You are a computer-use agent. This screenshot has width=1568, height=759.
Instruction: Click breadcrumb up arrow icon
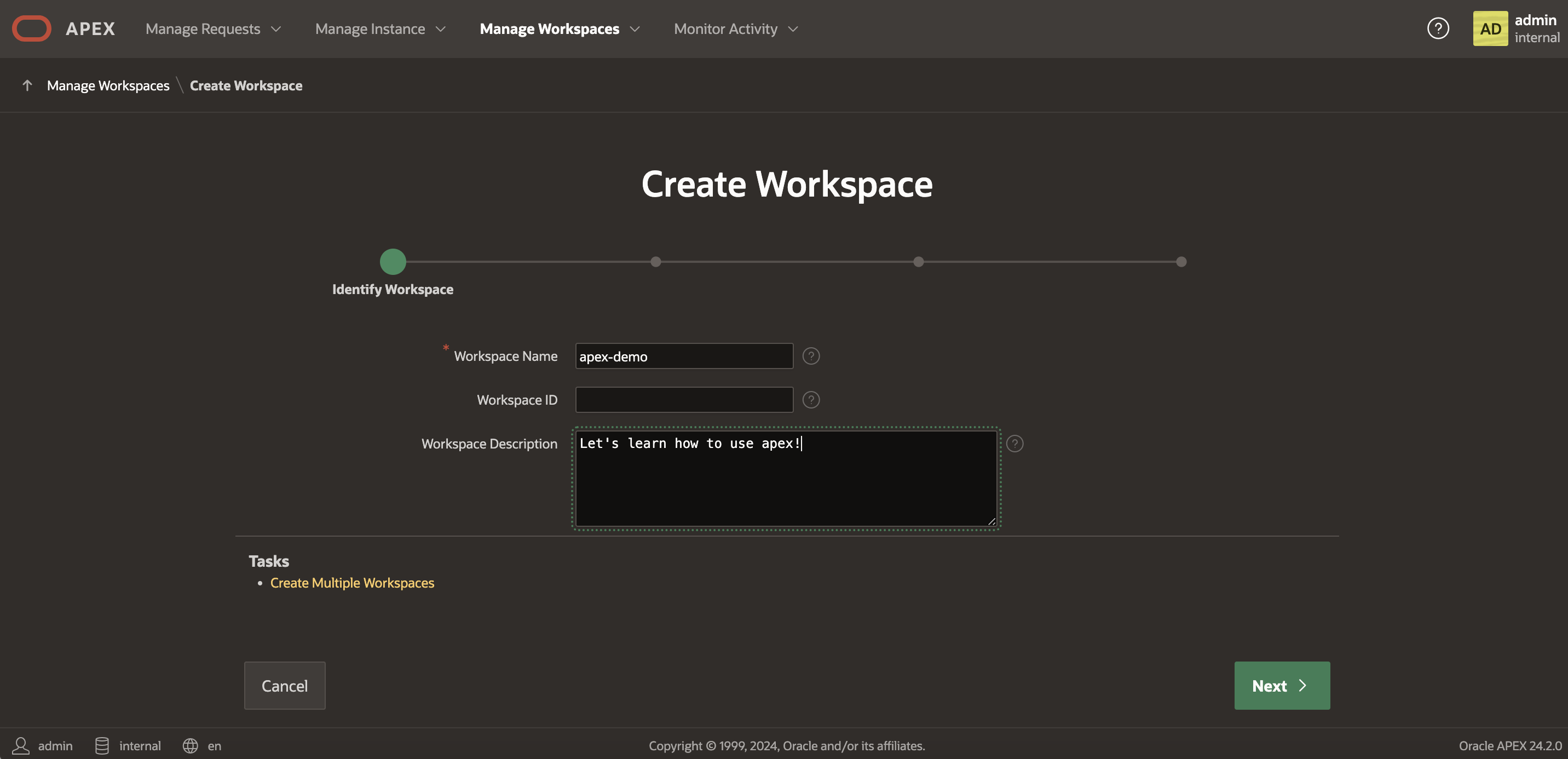pos(27,85)
